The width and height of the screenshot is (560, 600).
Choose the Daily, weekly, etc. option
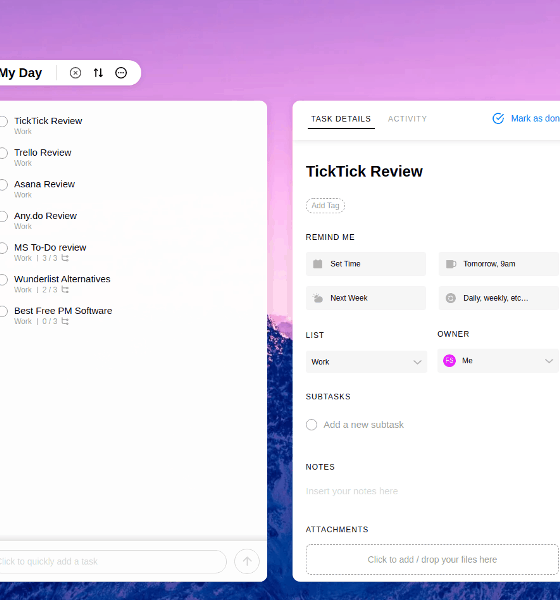499,298
